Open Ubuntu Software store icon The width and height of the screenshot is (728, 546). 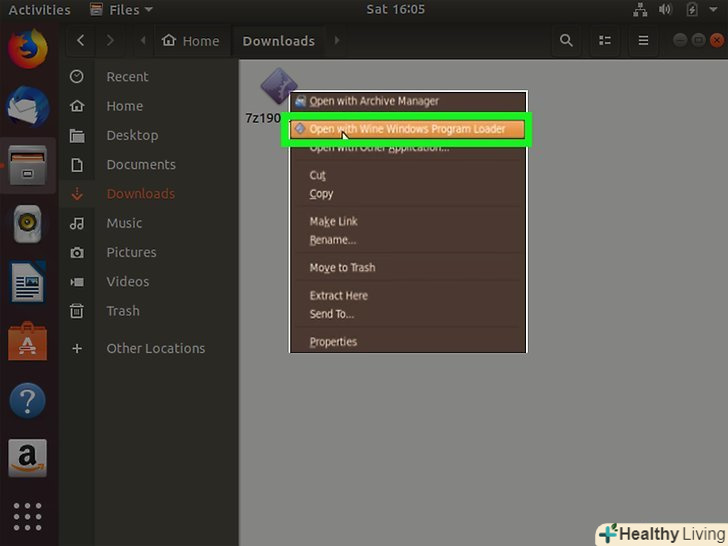pos(27,341)
